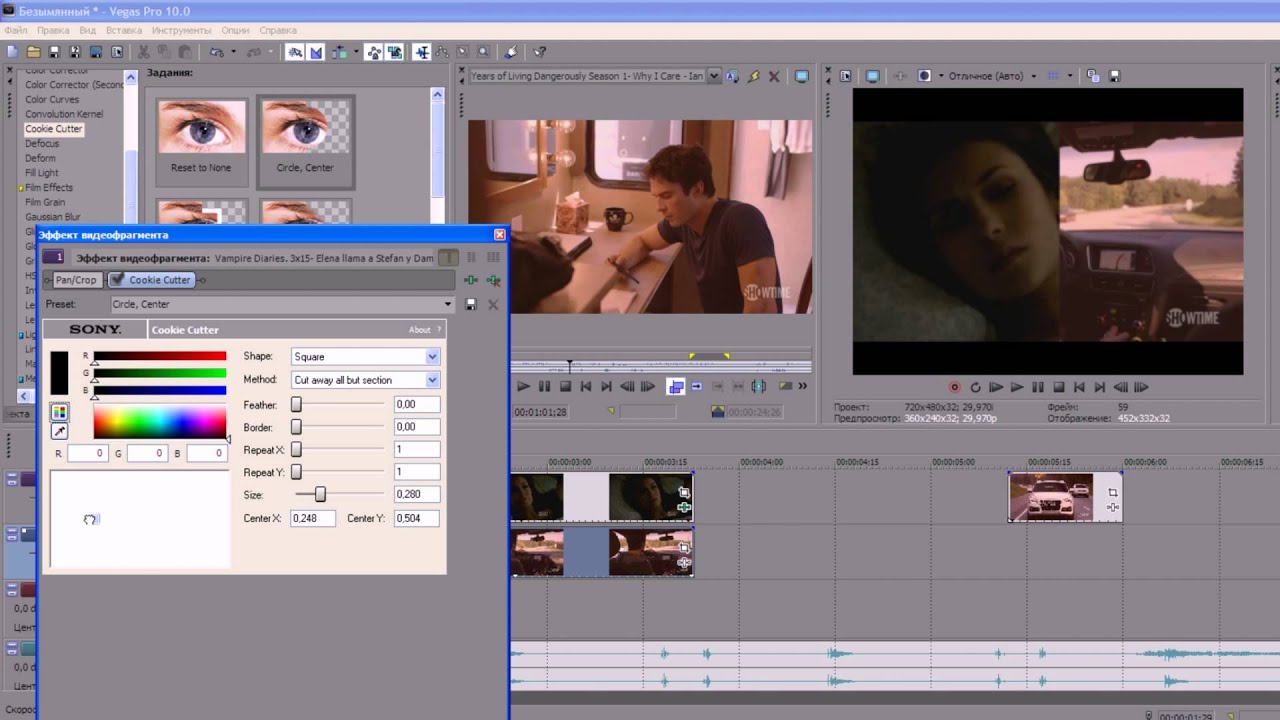Toggle Ignore Event Grouping button
Screen dimensions: 1280x720
(x=395, y=52)
